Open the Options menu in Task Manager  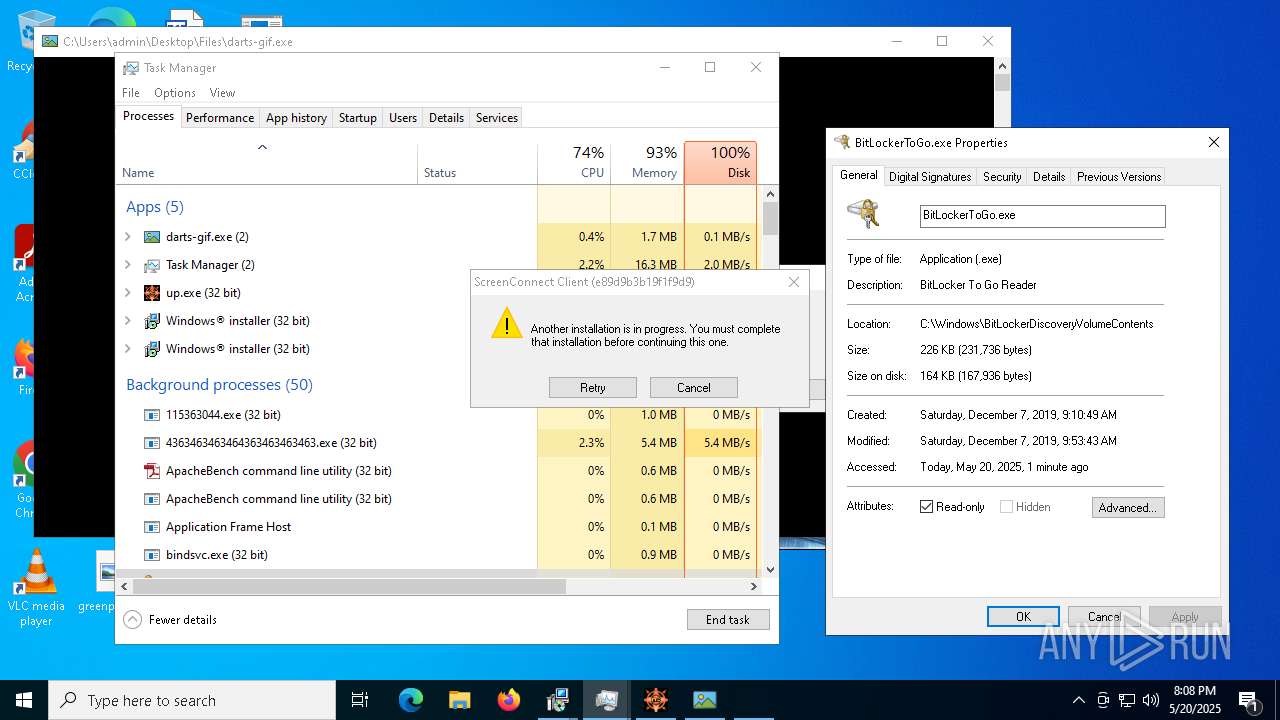click(x=175, y=92)
